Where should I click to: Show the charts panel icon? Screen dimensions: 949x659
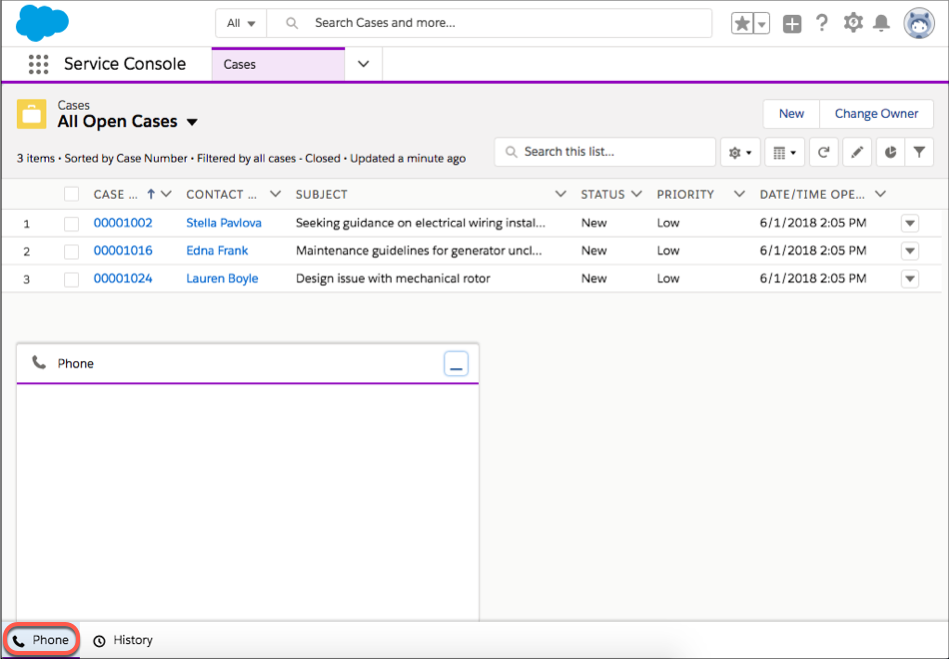[890, 152]
